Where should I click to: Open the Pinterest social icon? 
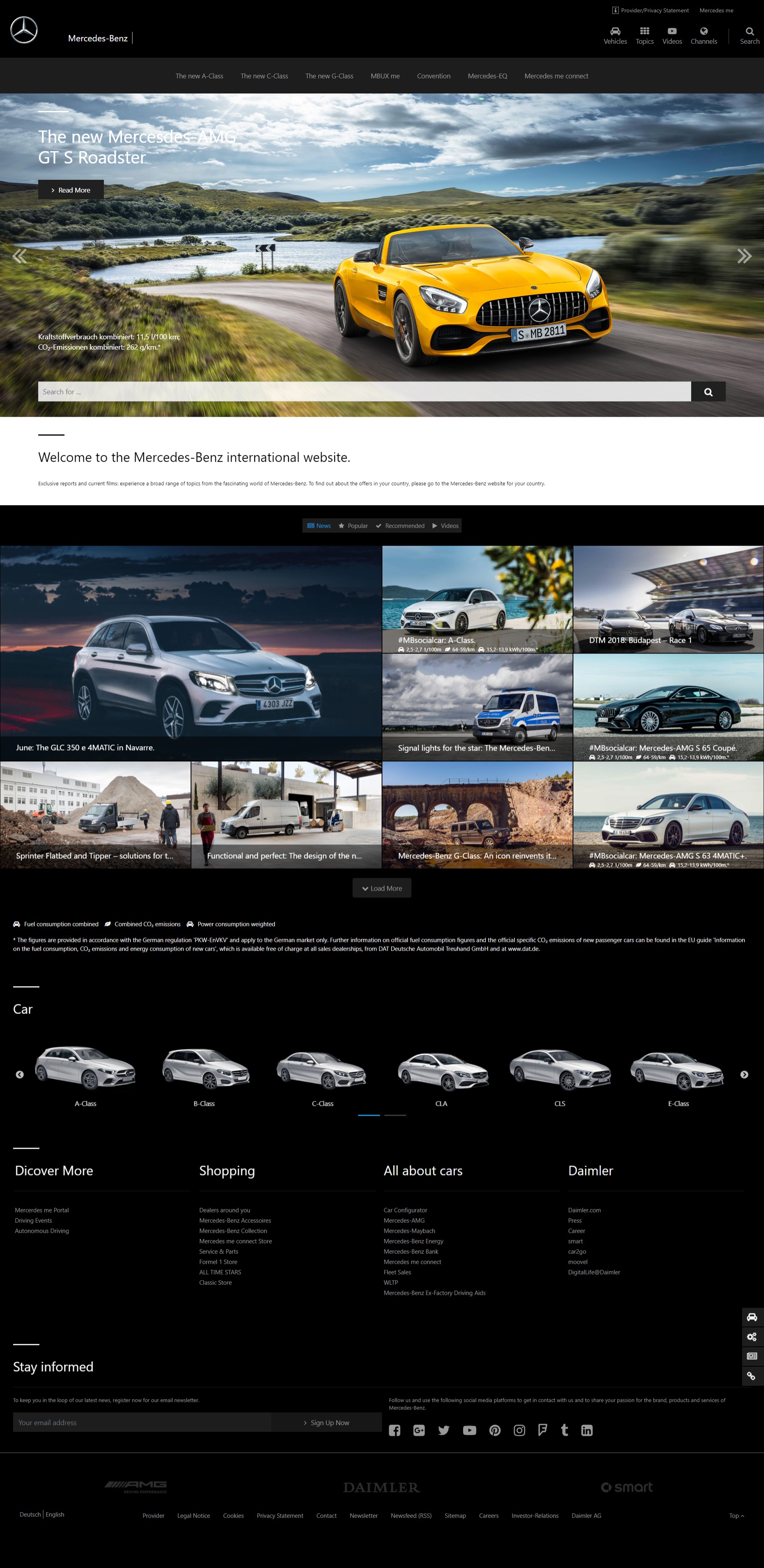pos(495,1430)
